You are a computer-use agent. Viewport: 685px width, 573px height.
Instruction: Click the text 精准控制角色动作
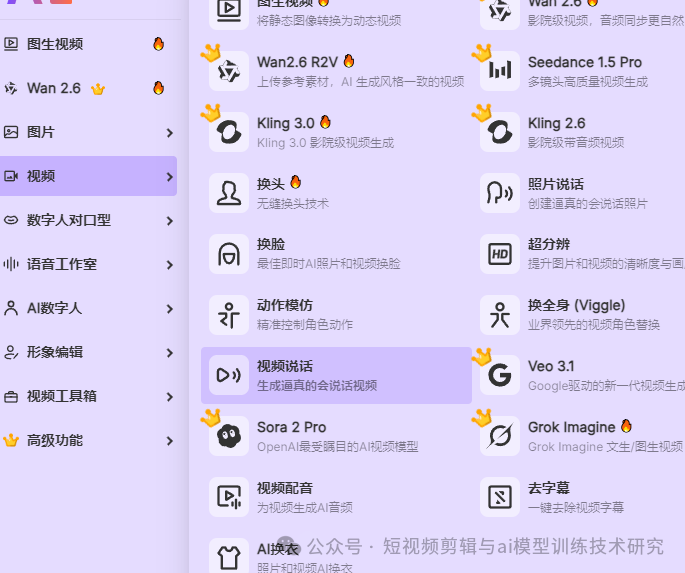click(x=304, y=325)
